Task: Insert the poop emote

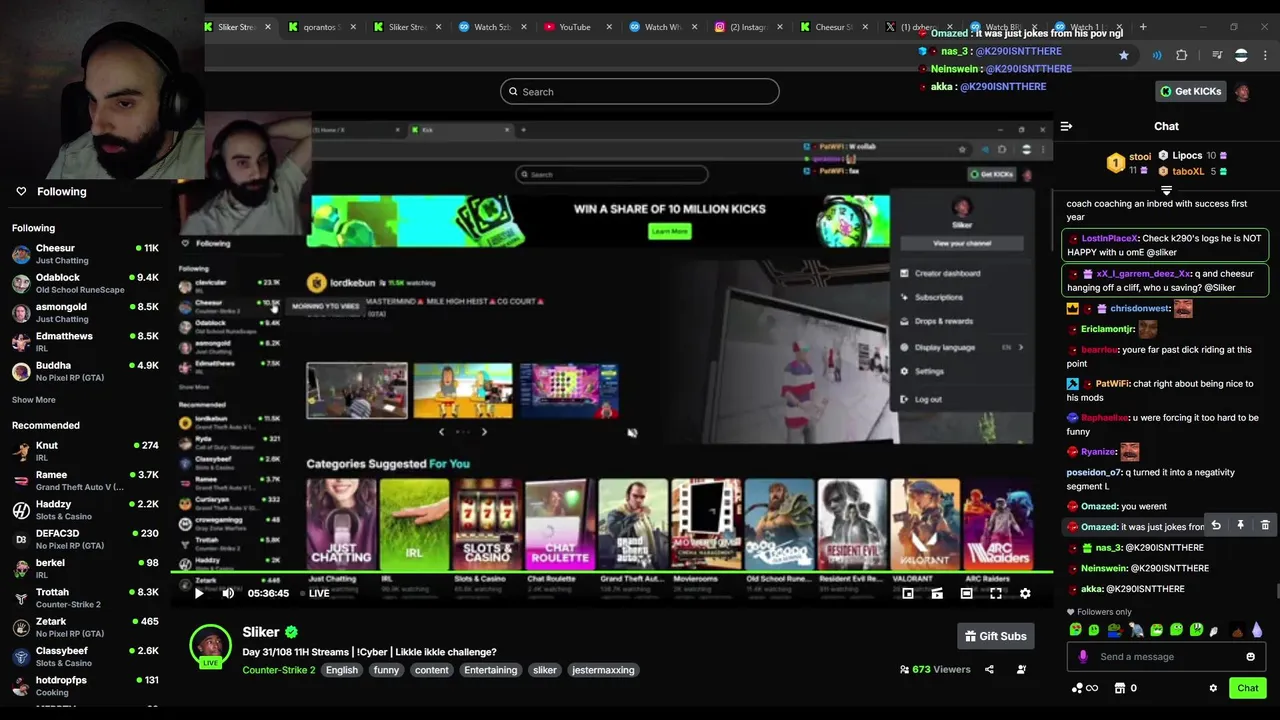Action: [x=1237, y=630]
